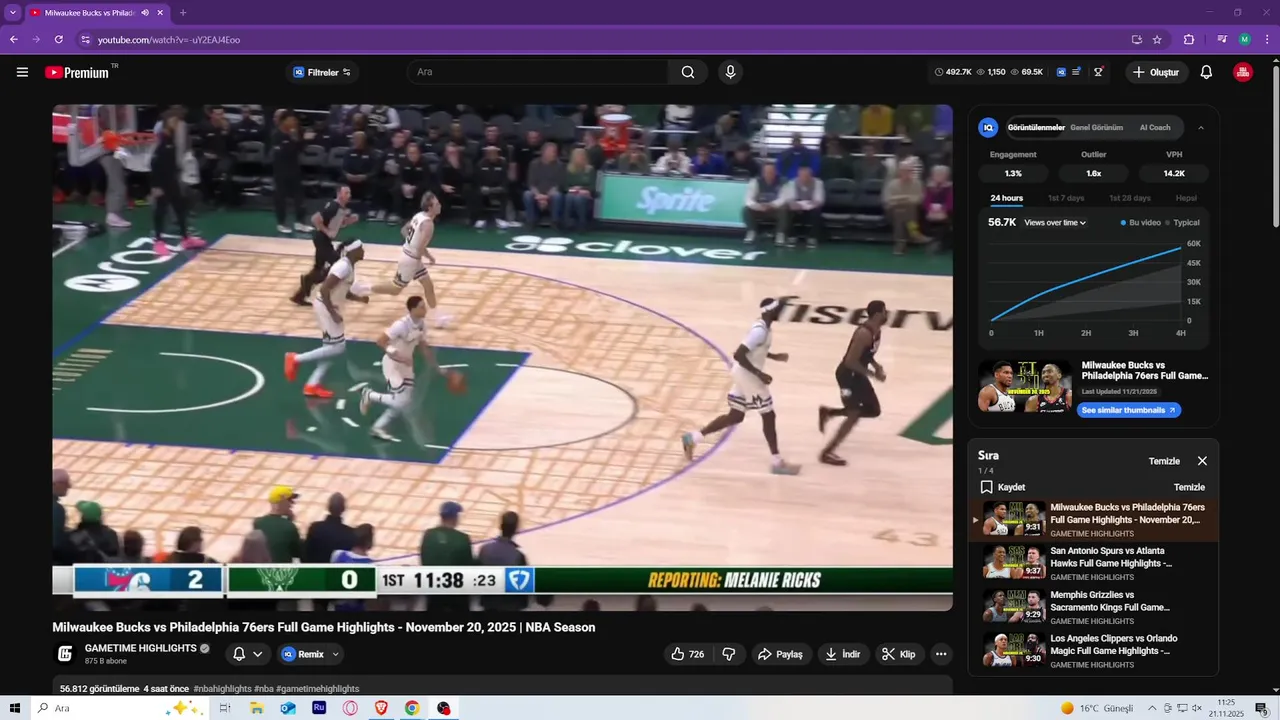Dislike the video with thumbs down

point(729,654)
